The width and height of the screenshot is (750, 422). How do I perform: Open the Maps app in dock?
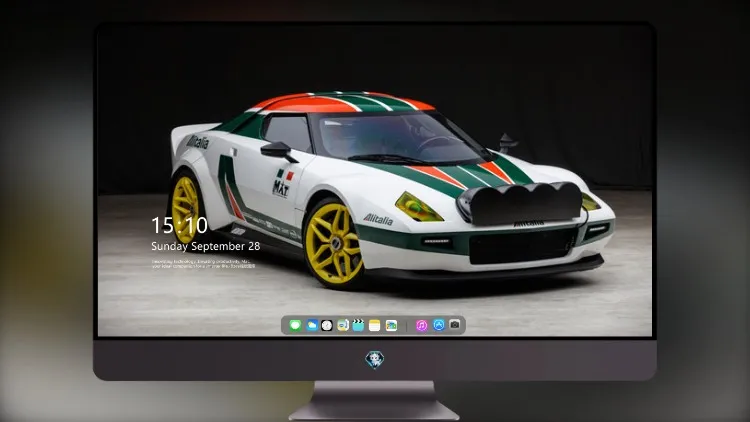[x=342, y=325]
